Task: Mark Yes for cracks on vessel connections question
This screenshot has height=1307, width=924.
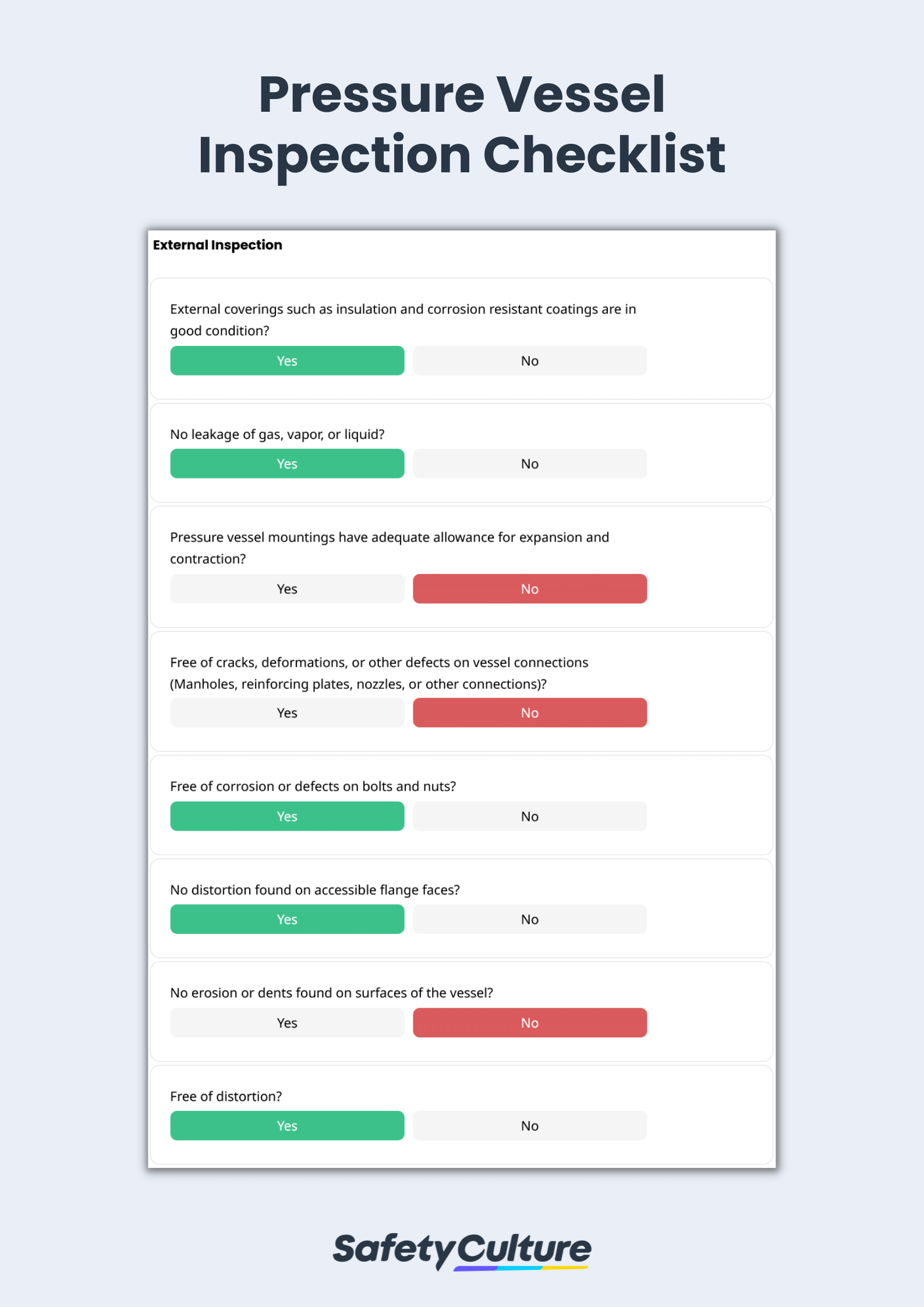Action: click(286, 713)
